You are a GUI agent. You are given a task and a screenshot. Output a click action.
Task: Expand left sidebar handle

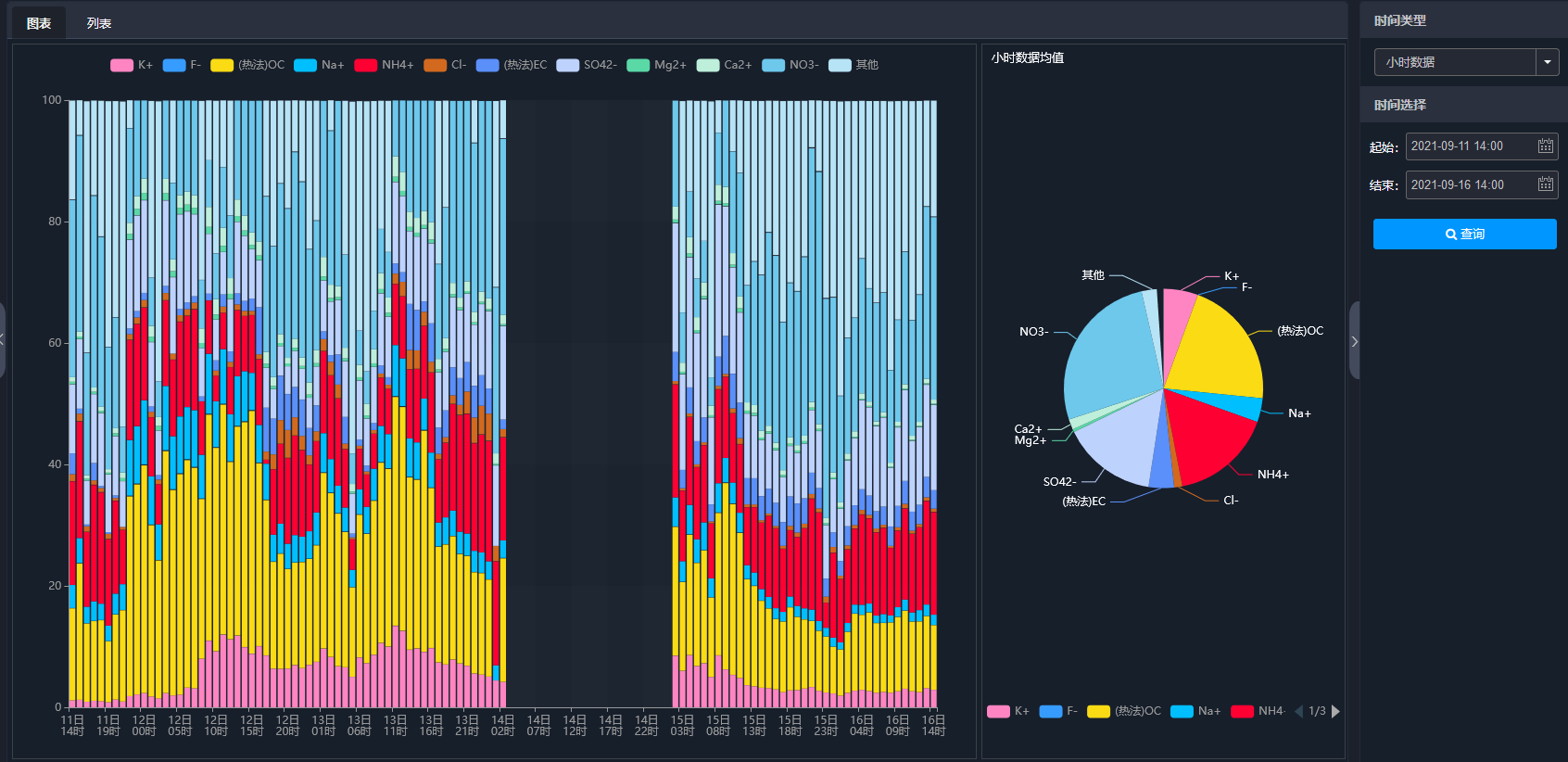point(2,340)
